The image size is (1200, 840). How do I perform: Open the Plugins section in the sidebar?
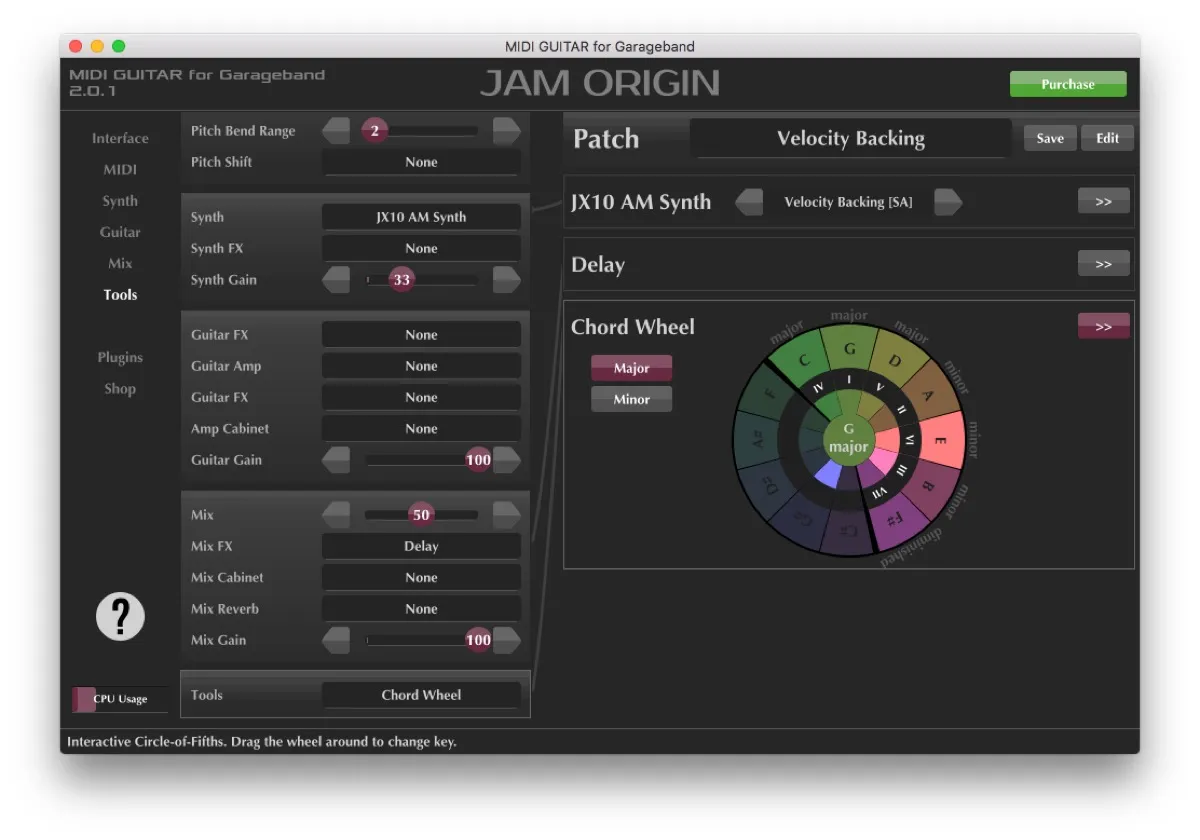120,357
